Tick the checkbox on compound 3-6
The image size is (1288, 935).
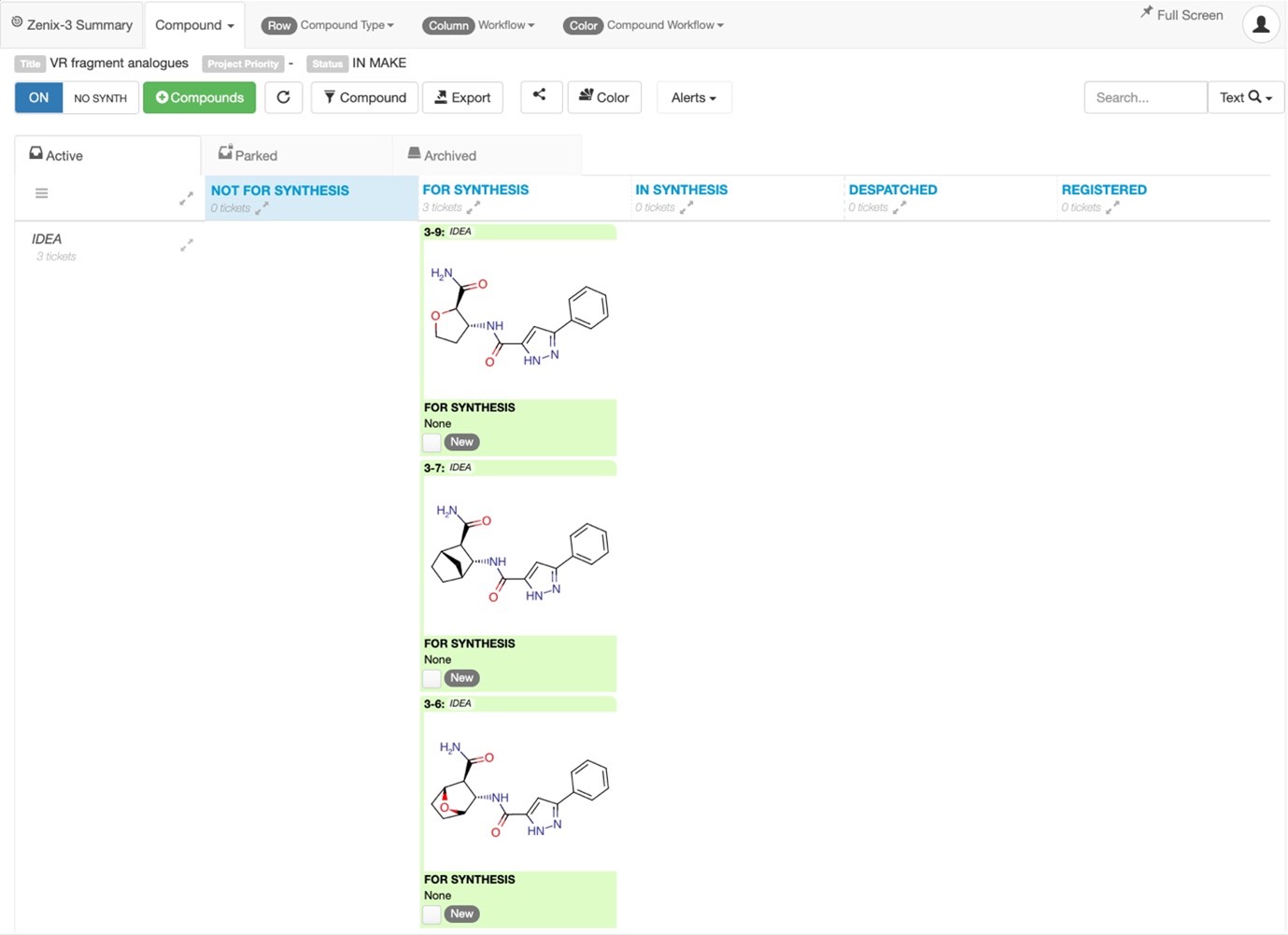coord(432,914)
